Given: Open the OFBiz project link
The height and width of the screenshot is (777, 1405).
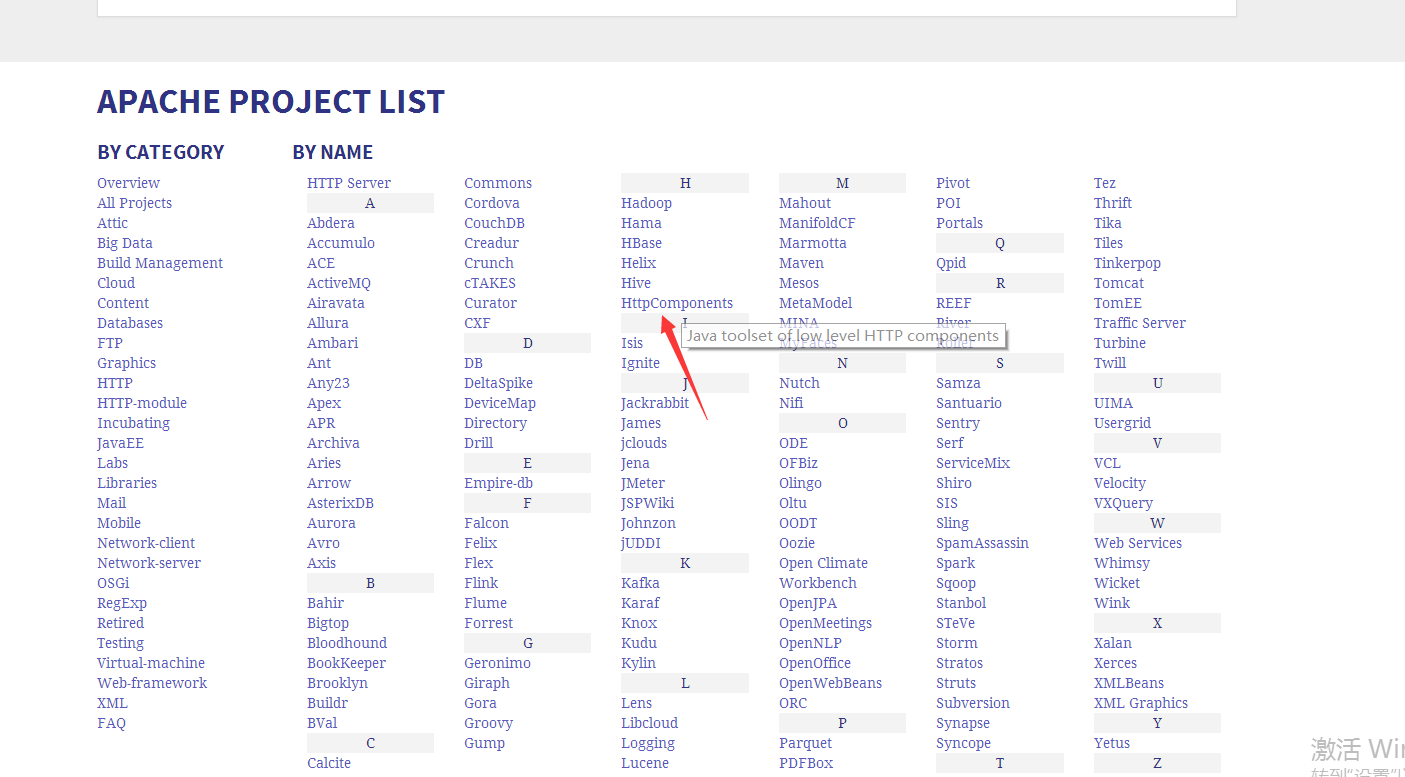Looking at the screenshot, I should (798, 463).
